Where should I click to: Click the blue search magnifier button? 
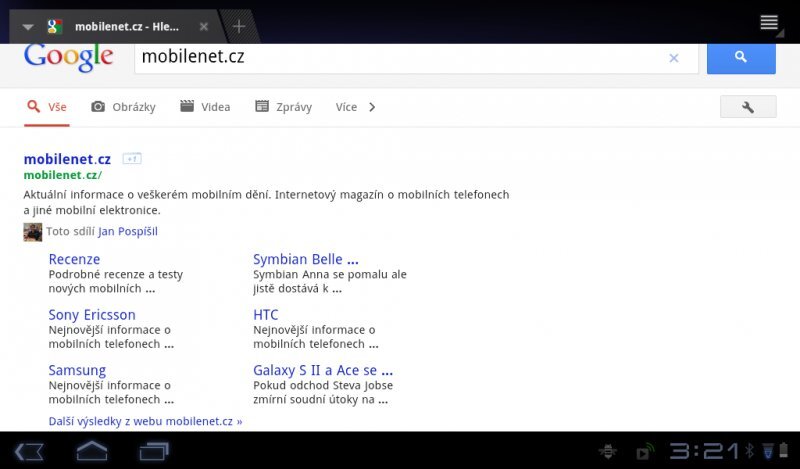tap(740, 58)
